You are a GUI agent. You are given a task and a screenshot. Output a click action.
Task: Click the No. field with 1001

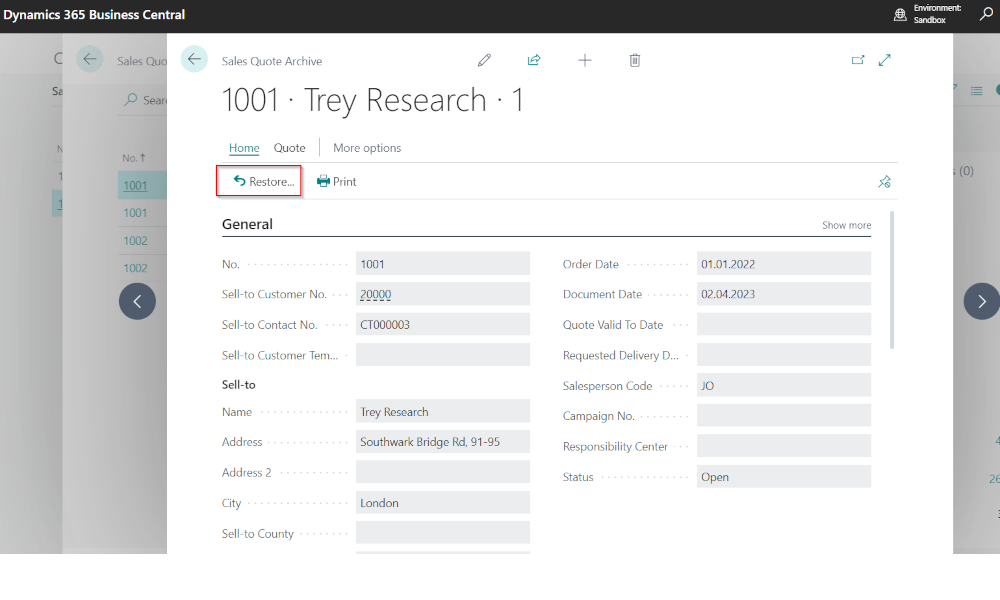pyautogui.click(x=443, y=263)
